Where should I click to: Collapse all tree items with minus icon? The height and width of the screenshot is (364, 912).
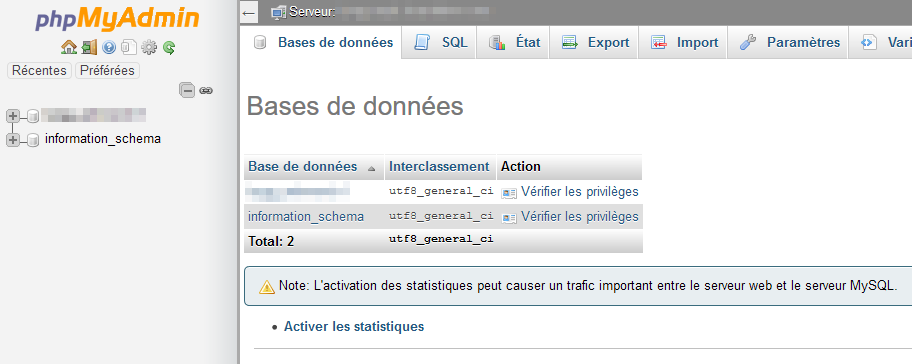[187, 90]
